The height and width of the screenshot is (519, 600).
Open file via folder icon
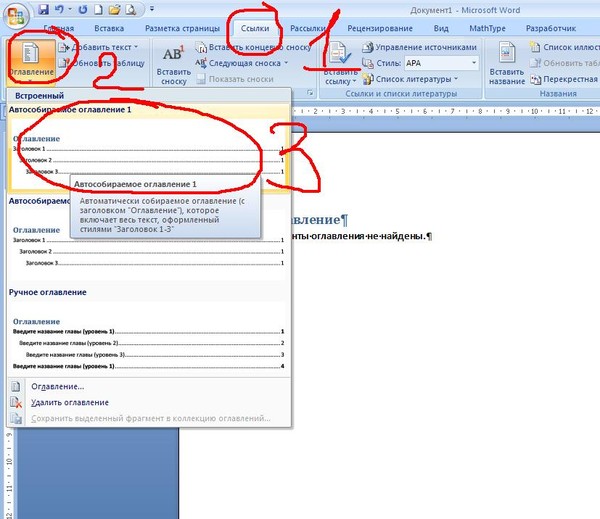pyautogui.click(x=114, y=10)
